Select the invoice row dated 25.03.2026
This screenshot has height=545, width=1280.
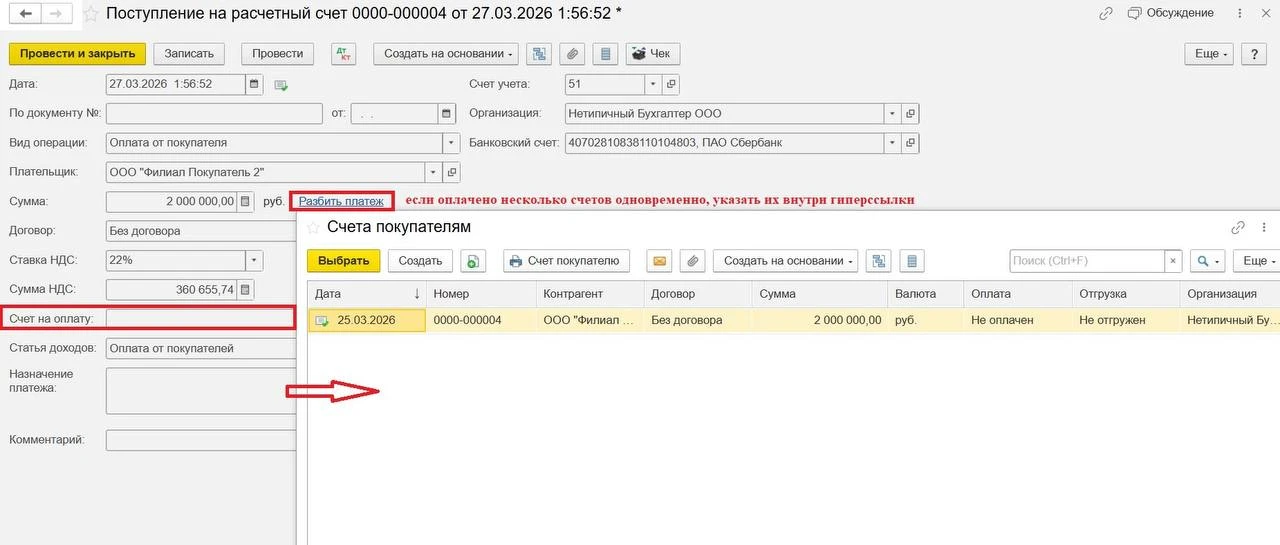(793, 320)
